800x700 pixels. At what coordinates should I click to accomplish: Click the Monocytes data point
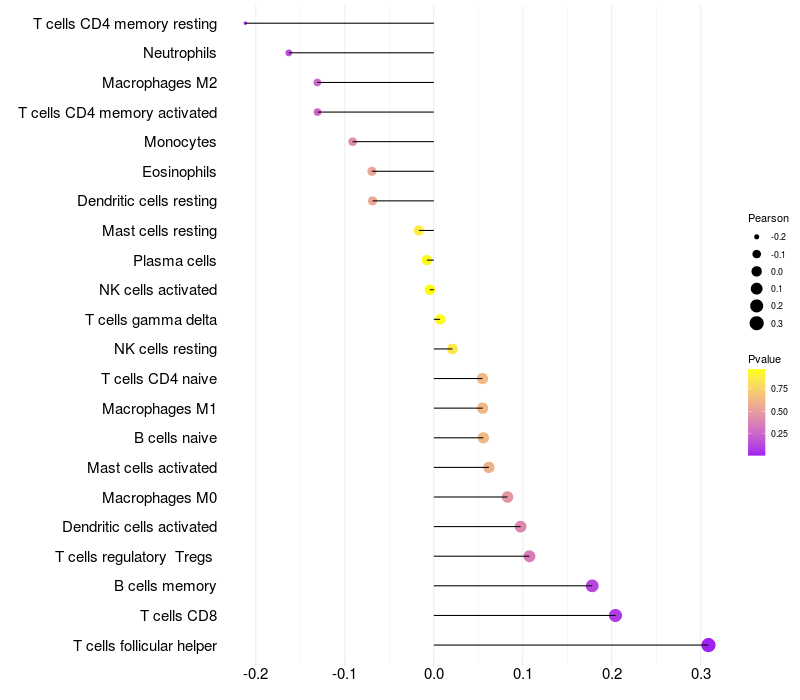tap(353, 141)
